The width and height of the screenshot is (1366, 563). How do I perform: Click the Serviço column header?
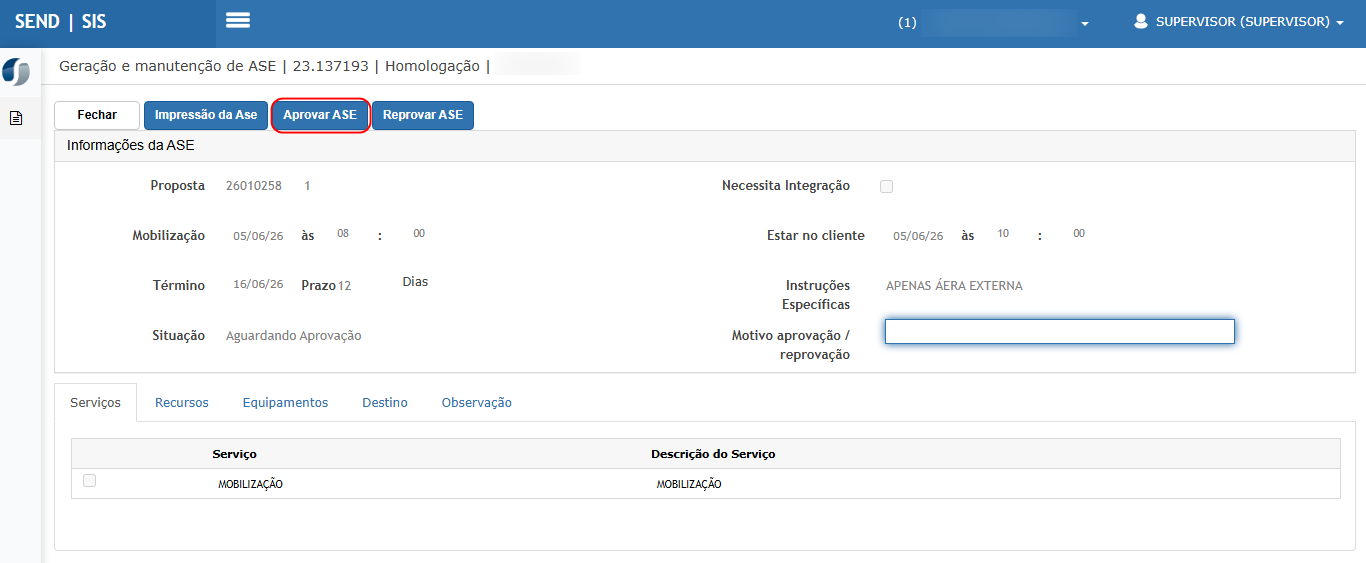click(x=234, y=454)
